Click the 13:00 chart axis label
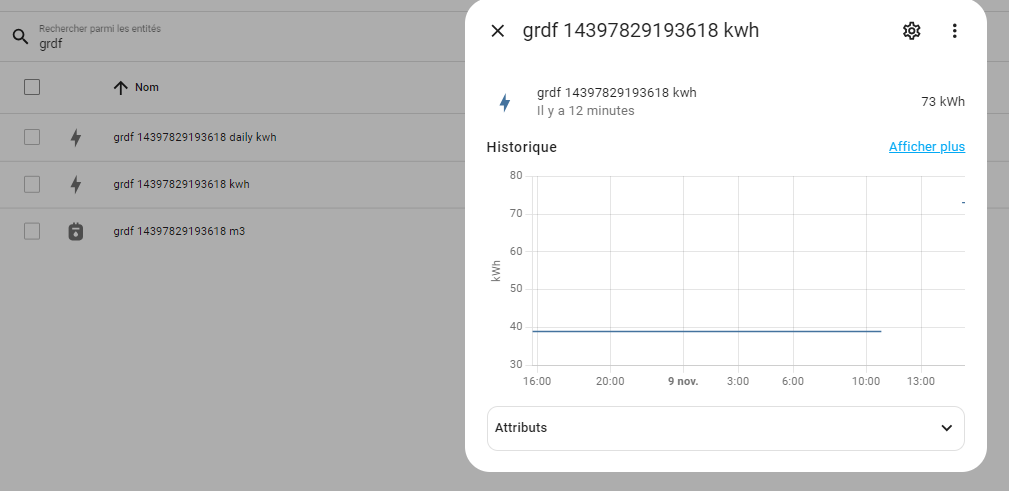Viewport: 1009px width, 491px height. [x=921, y=382]
